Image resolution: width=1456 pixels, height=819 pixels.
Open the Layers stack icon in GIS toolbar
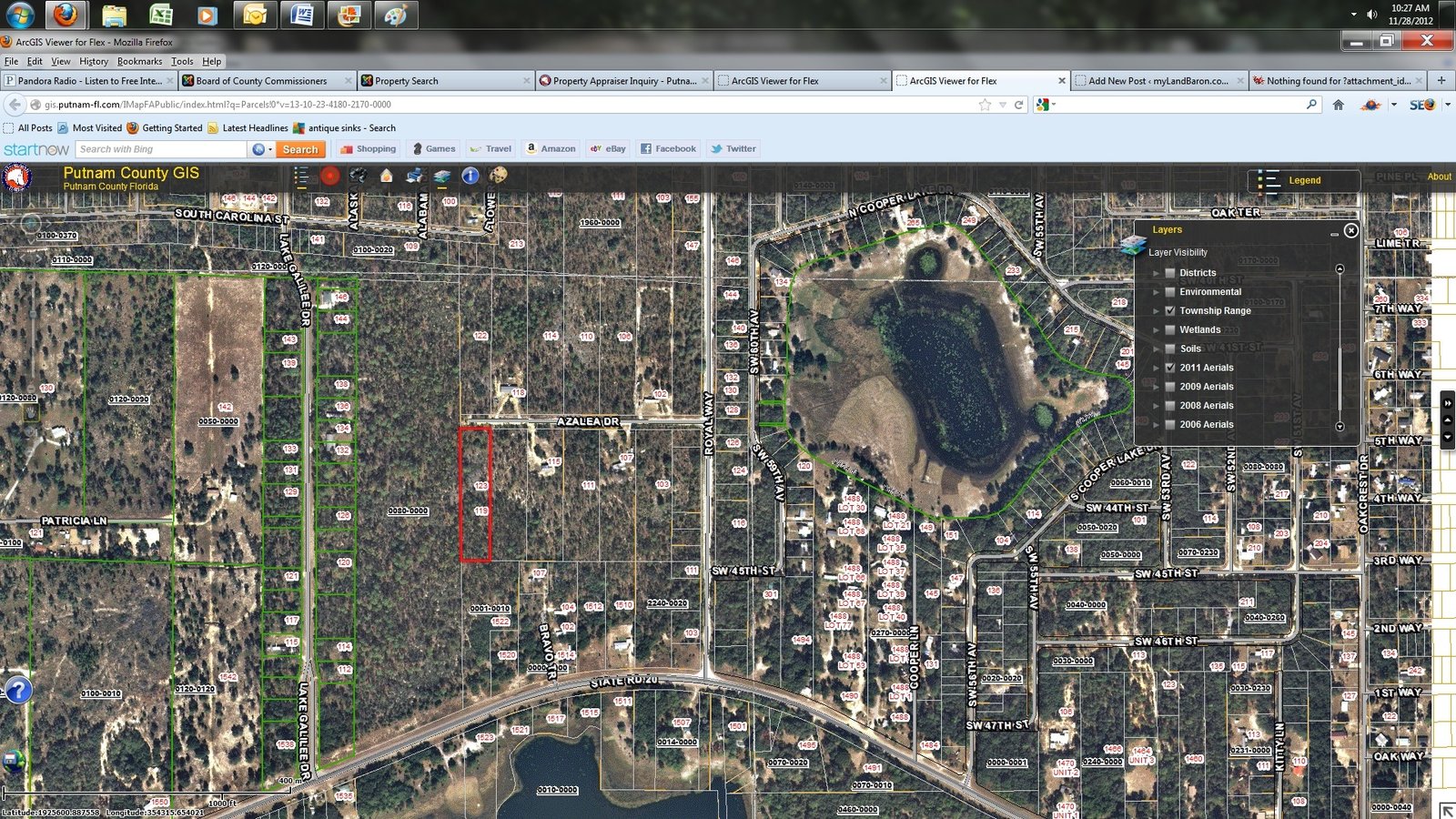coord(442,176)
